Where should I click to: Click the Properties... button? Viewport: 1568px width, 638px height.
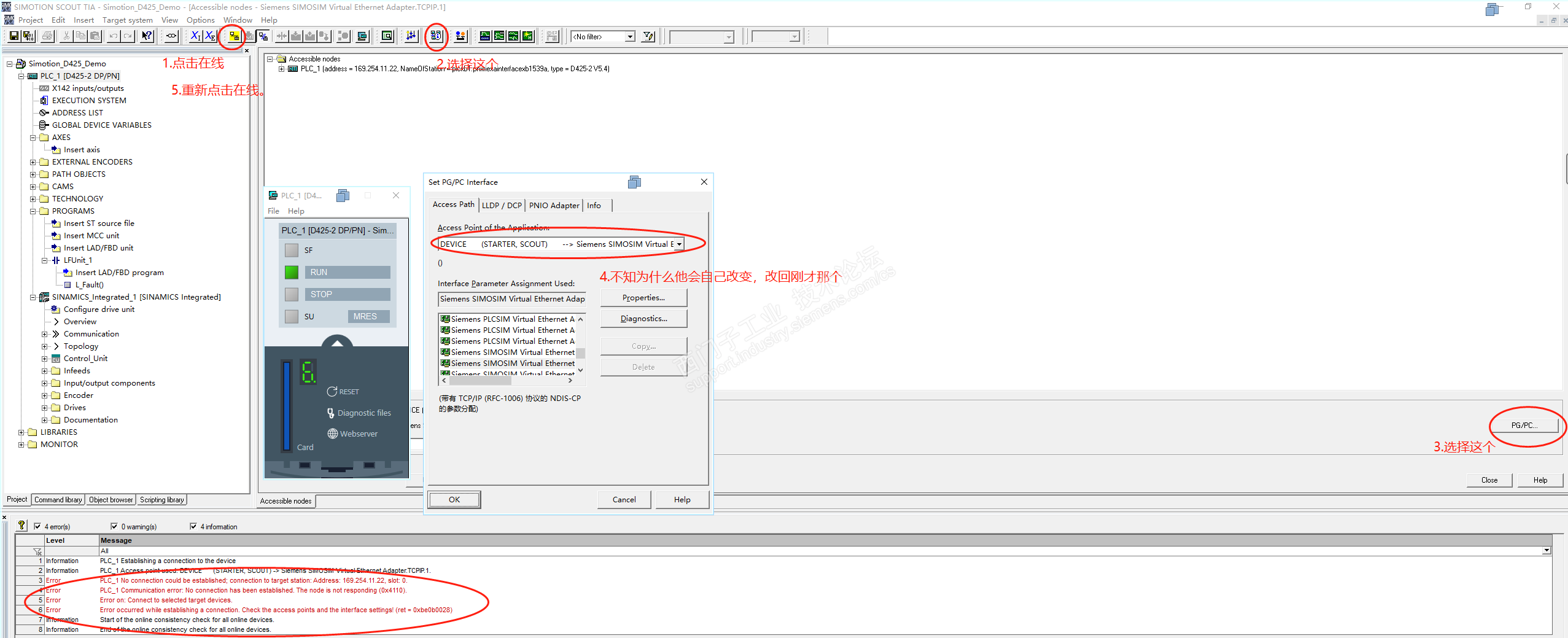(x=643, y=298)
